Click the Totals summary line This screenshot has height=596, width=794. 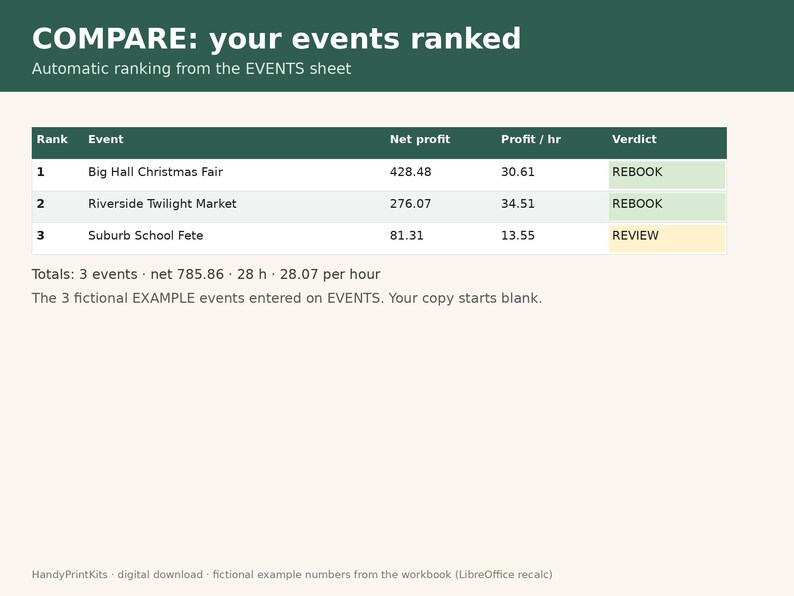point(206,274)
